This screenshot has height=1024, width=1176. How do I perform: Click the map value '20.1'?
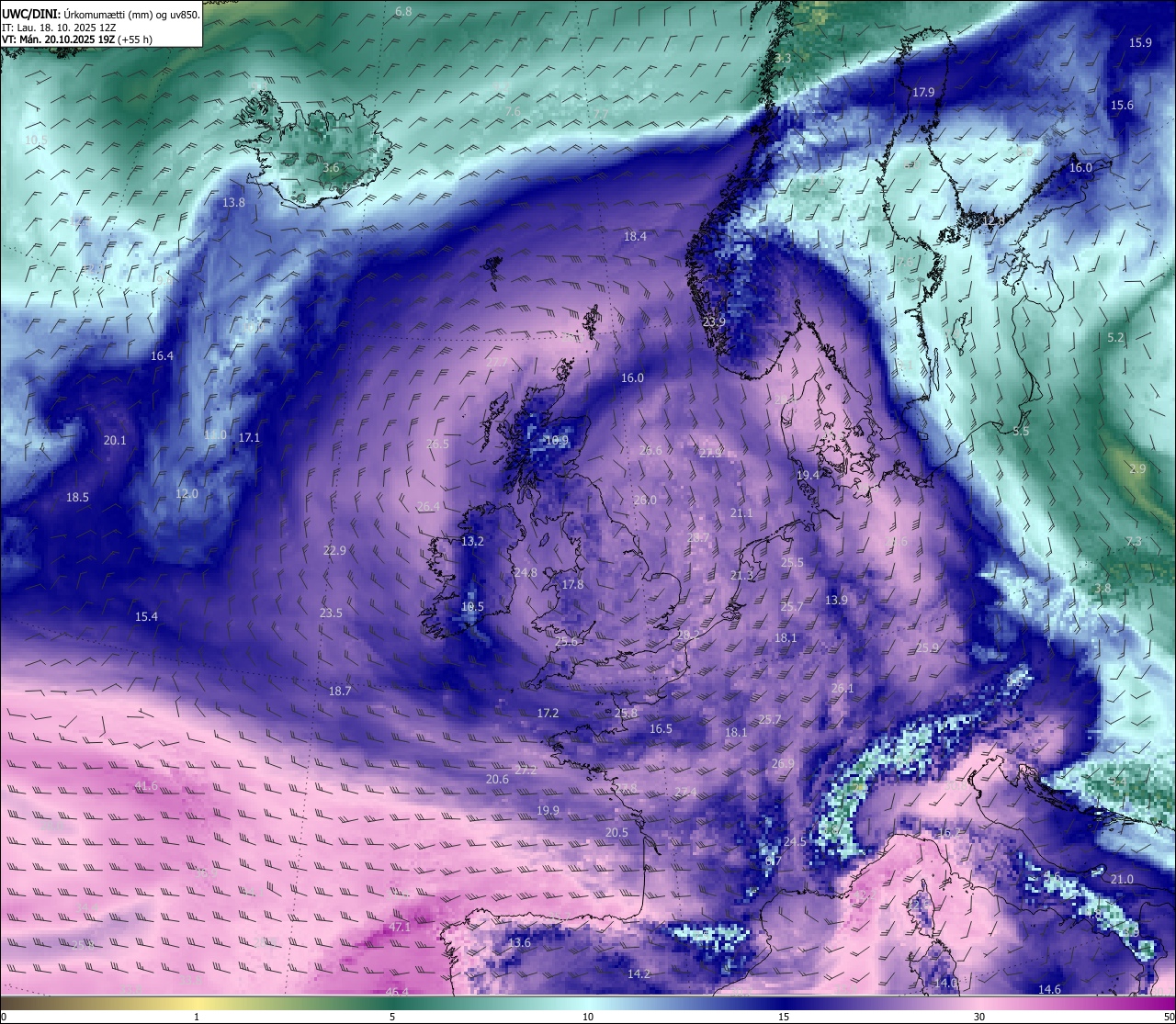[x=115, y=440]
